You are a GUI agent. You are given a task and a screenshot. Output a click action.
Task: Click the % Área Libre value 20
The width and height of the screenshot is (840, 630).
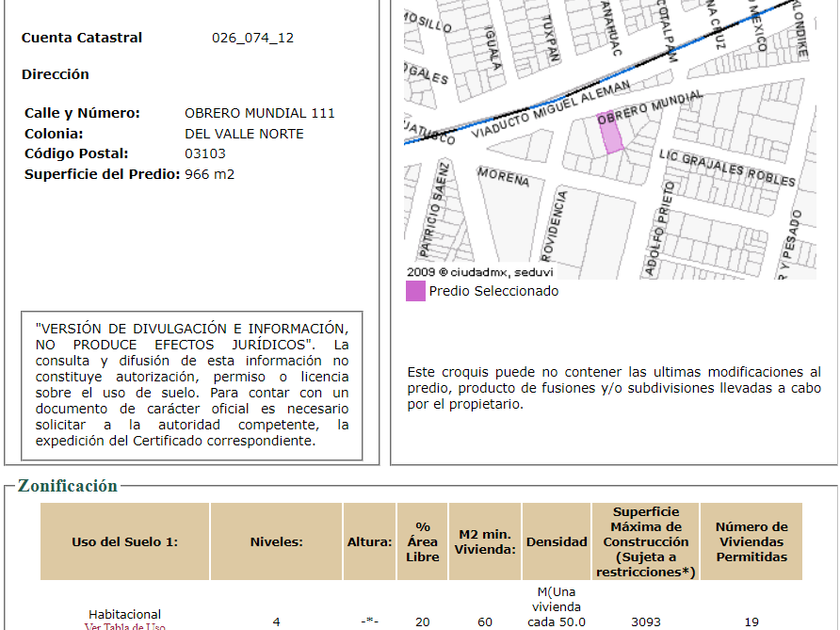(422, 622)
